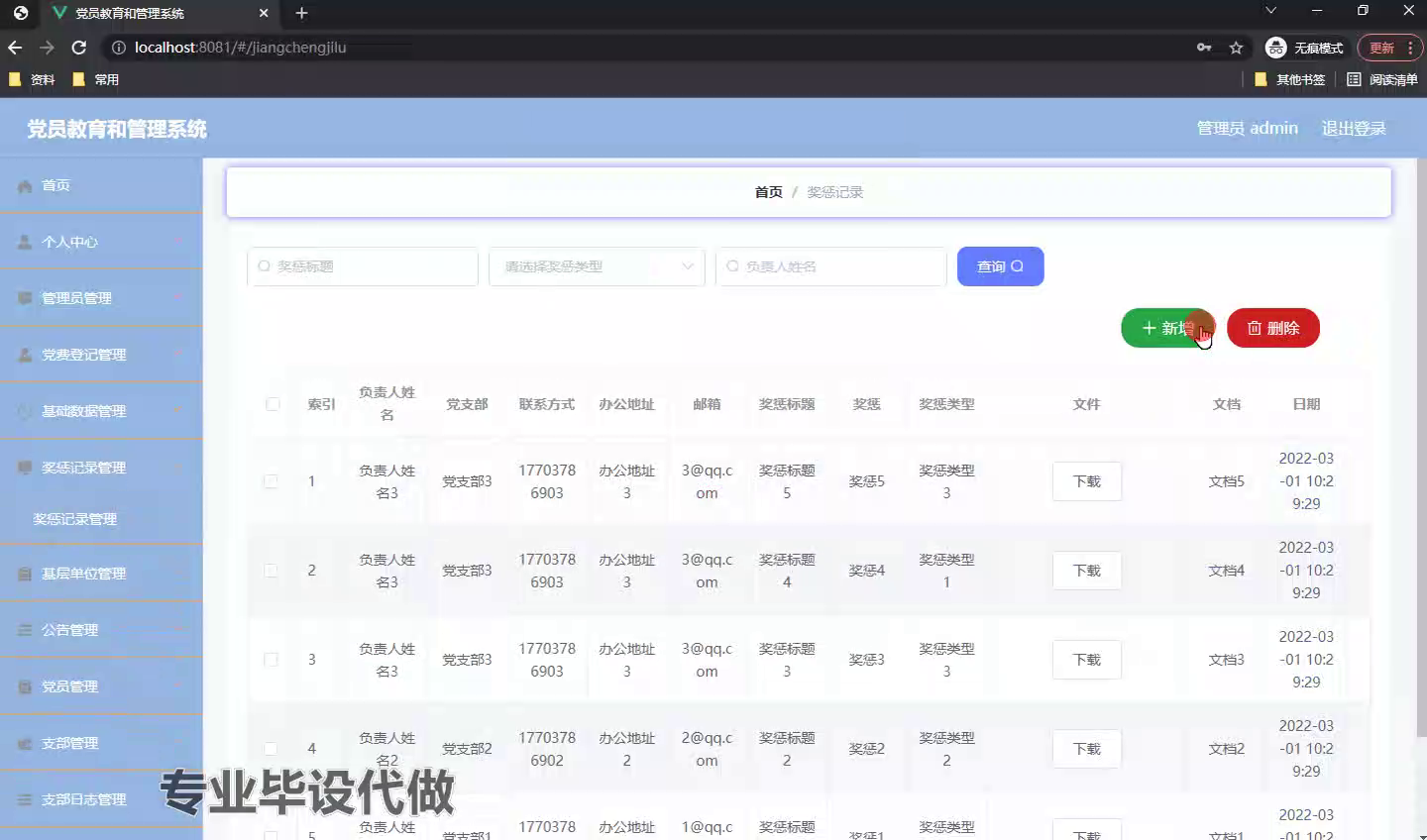This screenshot has height=840, width=1427.
Task: Click the browser address bar URL
Action: point(241,48)
